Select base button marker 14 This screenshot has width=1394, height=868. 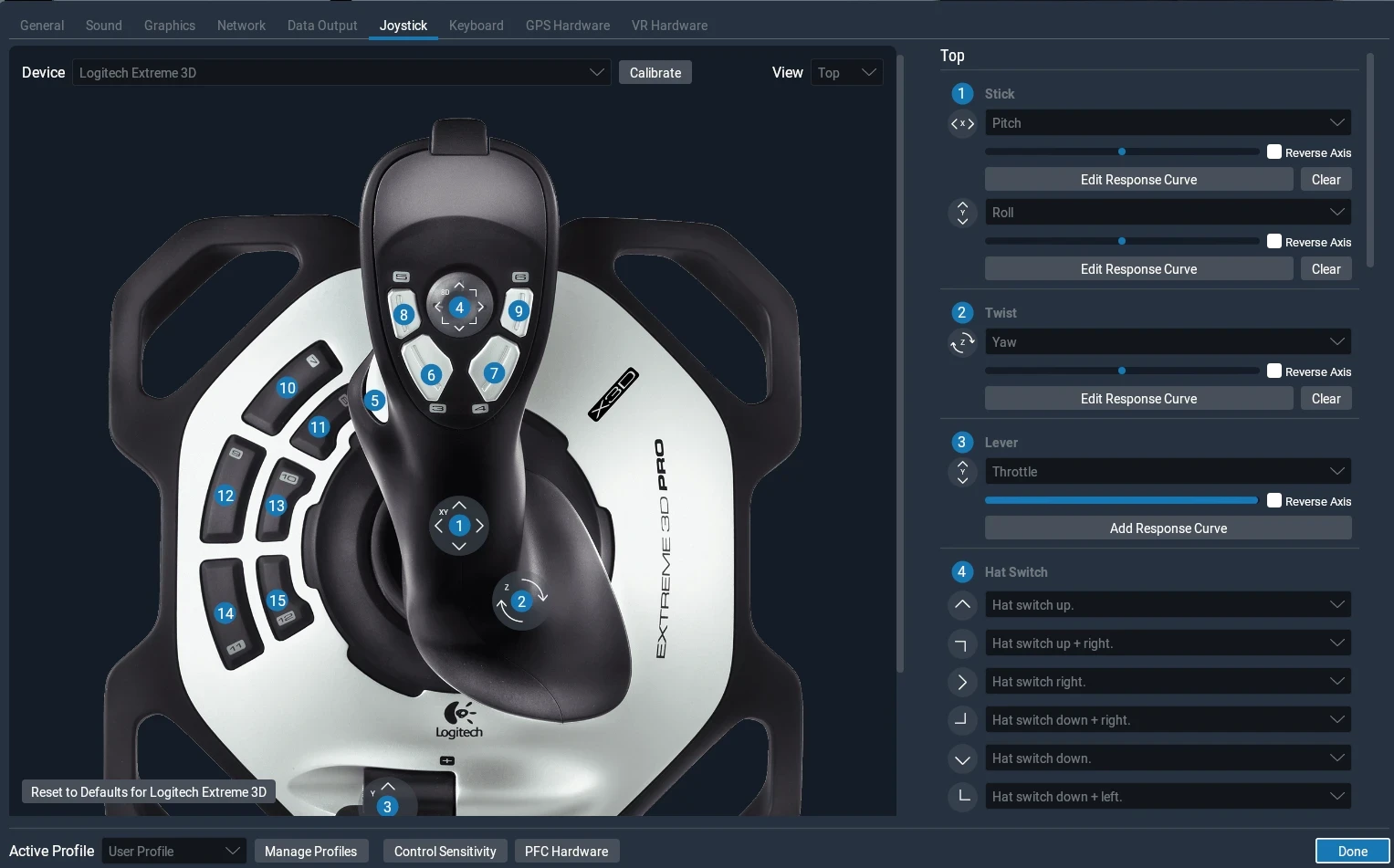(x=225, y=613)
